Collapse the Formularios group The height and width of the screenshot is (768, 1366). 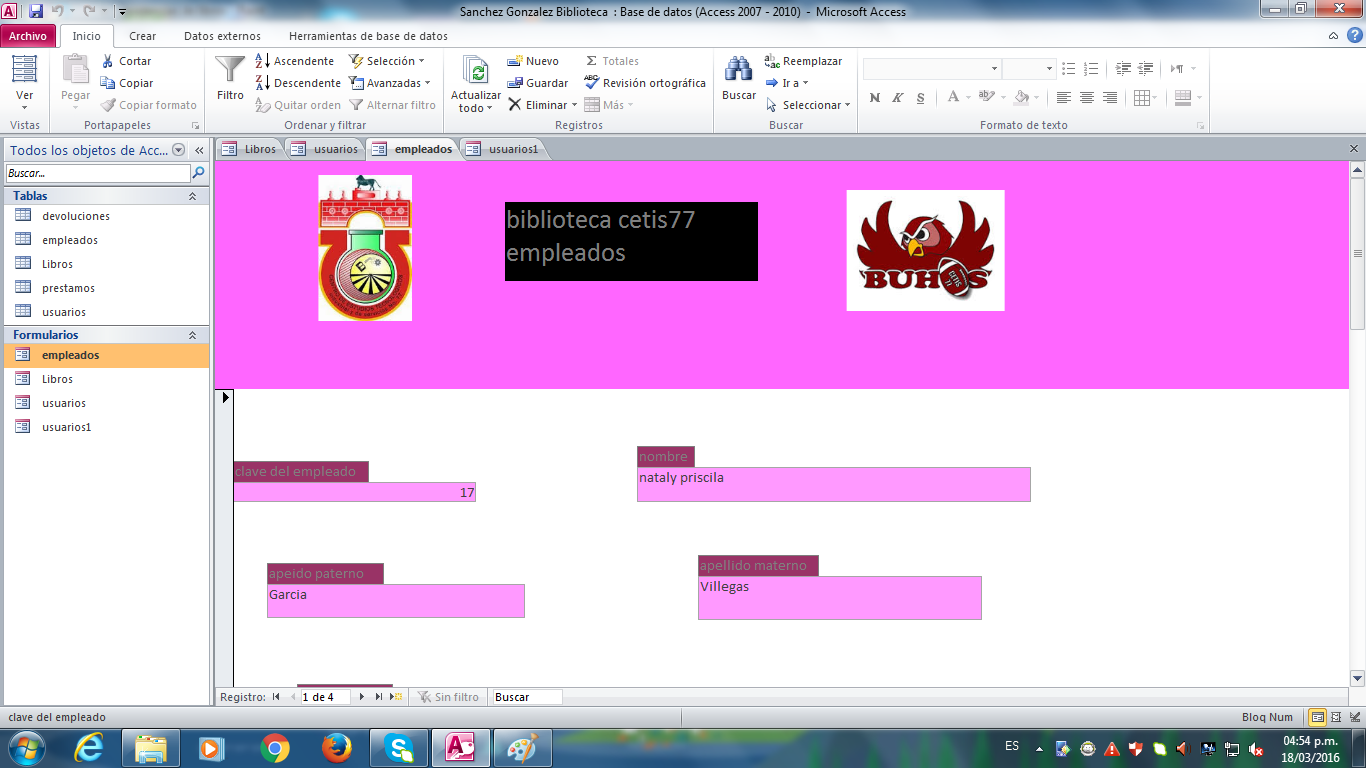192,335
